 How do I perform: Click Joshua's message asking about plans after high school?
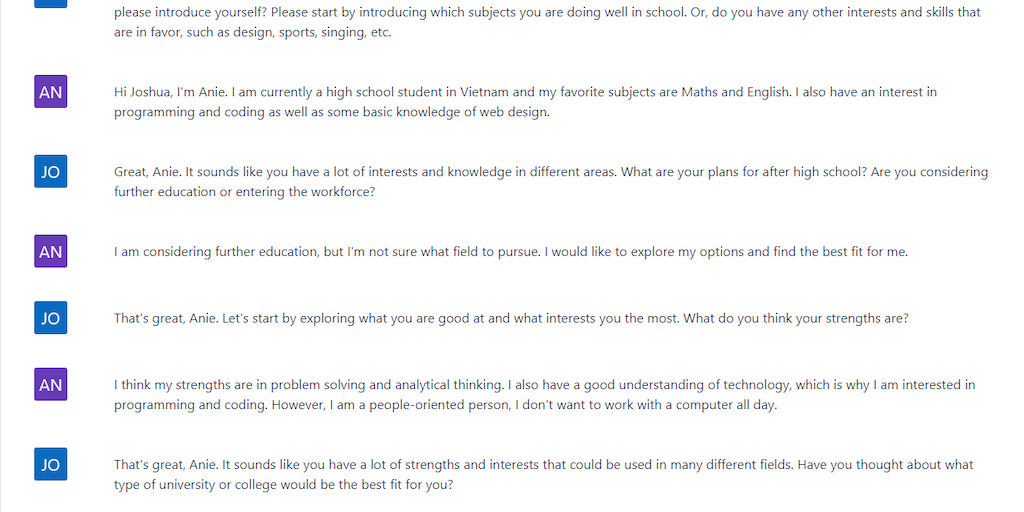(500, 172)
